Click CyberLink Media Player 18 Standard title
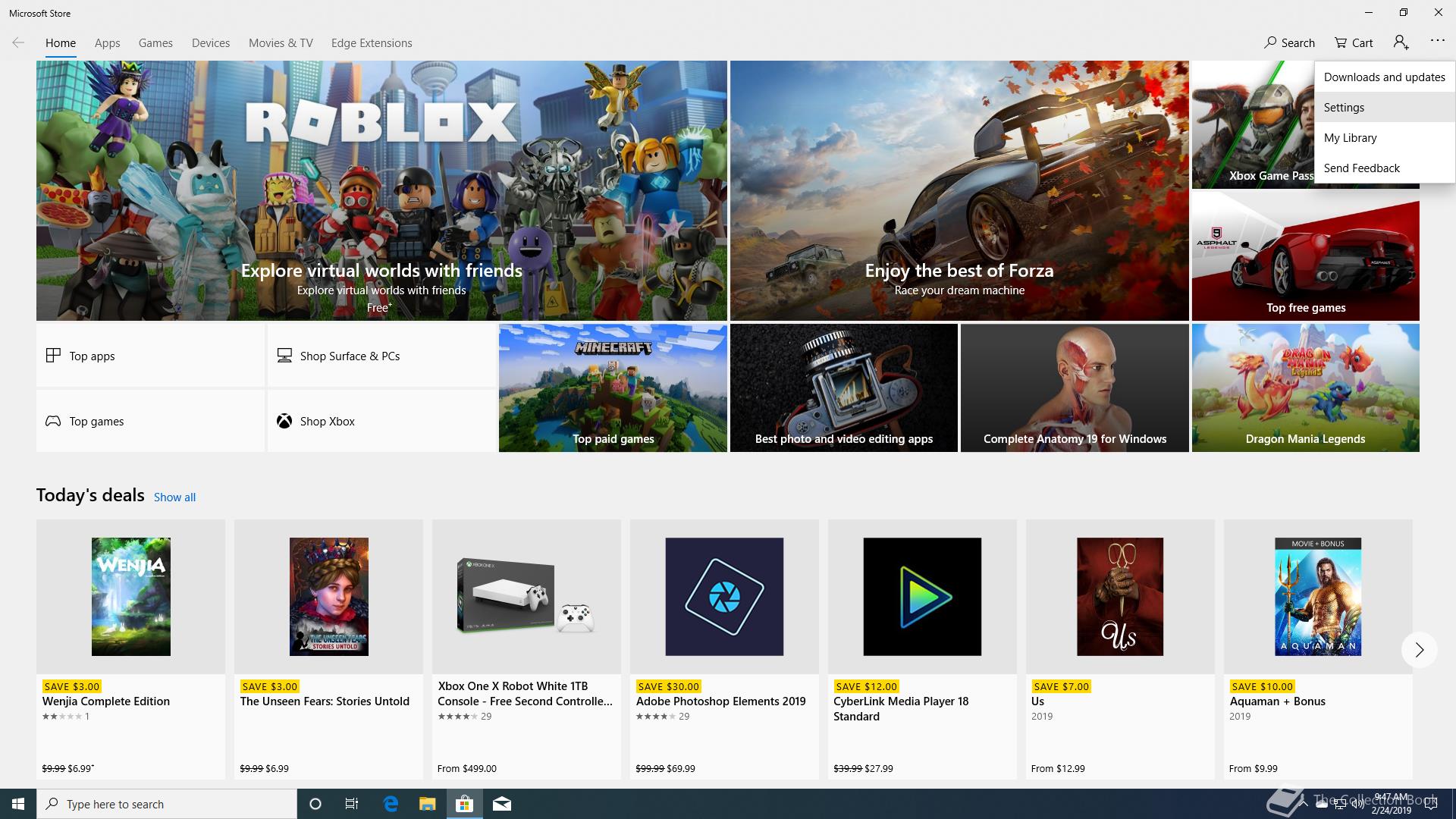Screen dimensions: 1456x819 901,709
